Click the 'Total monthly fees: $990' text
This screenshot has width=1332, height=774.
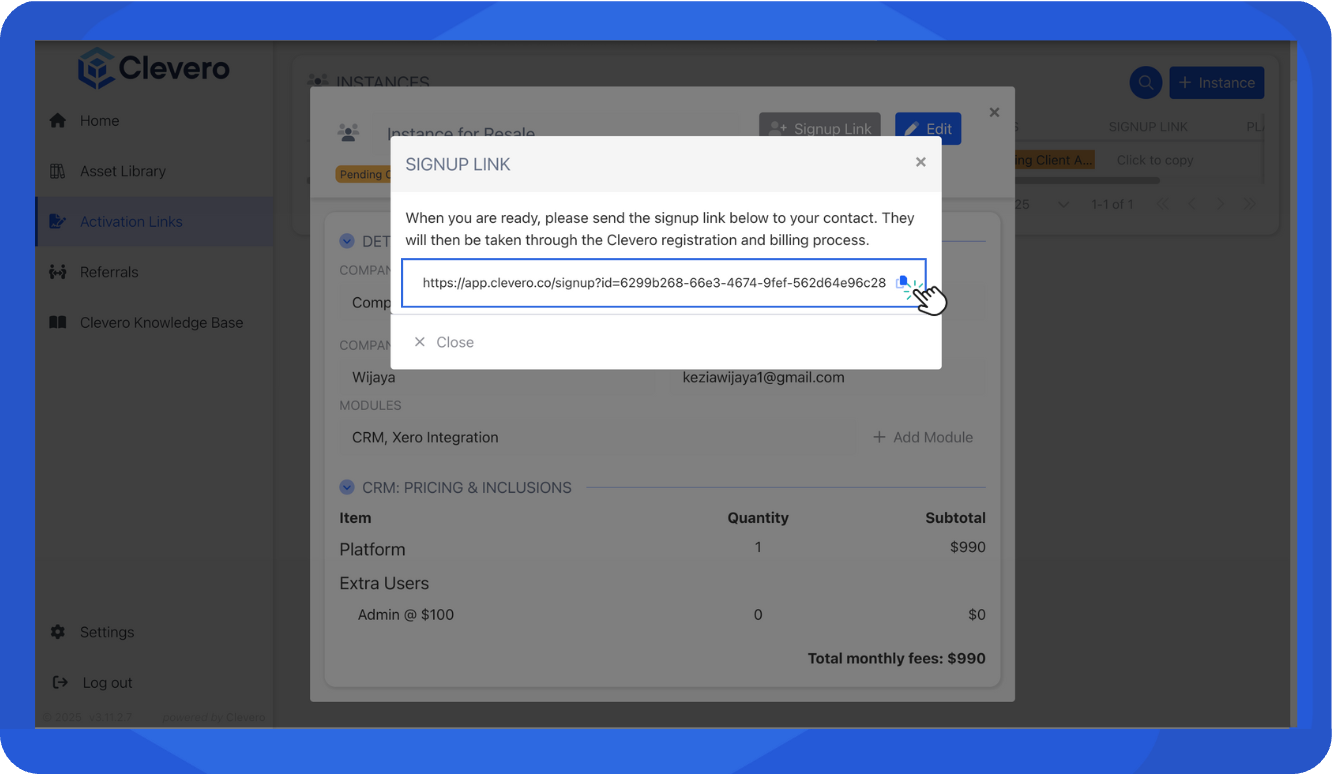897,659
